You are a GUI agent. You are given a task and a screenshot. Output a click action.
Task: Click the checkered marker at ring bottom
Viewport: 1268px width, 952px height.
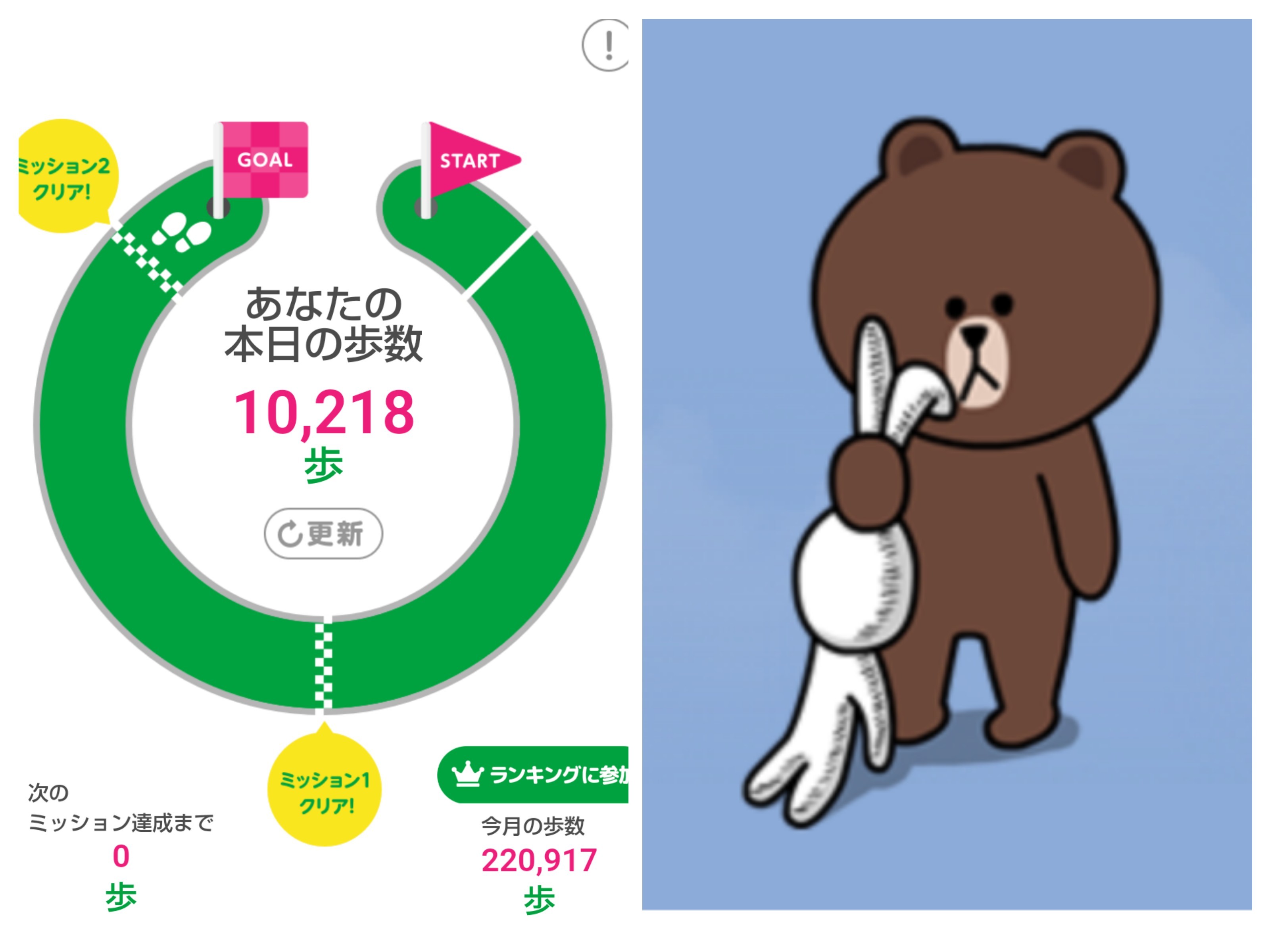point(323,666)
